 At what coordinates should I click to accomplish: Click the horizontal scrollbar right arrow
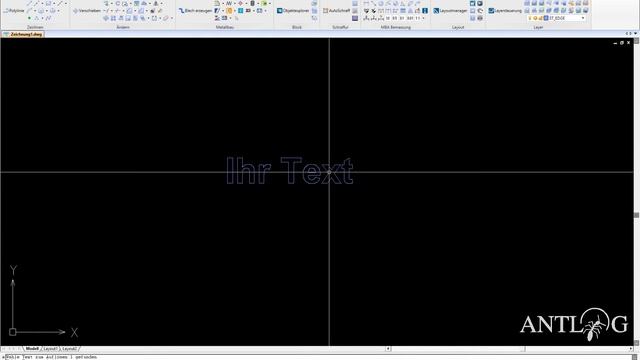coord(631,349)
